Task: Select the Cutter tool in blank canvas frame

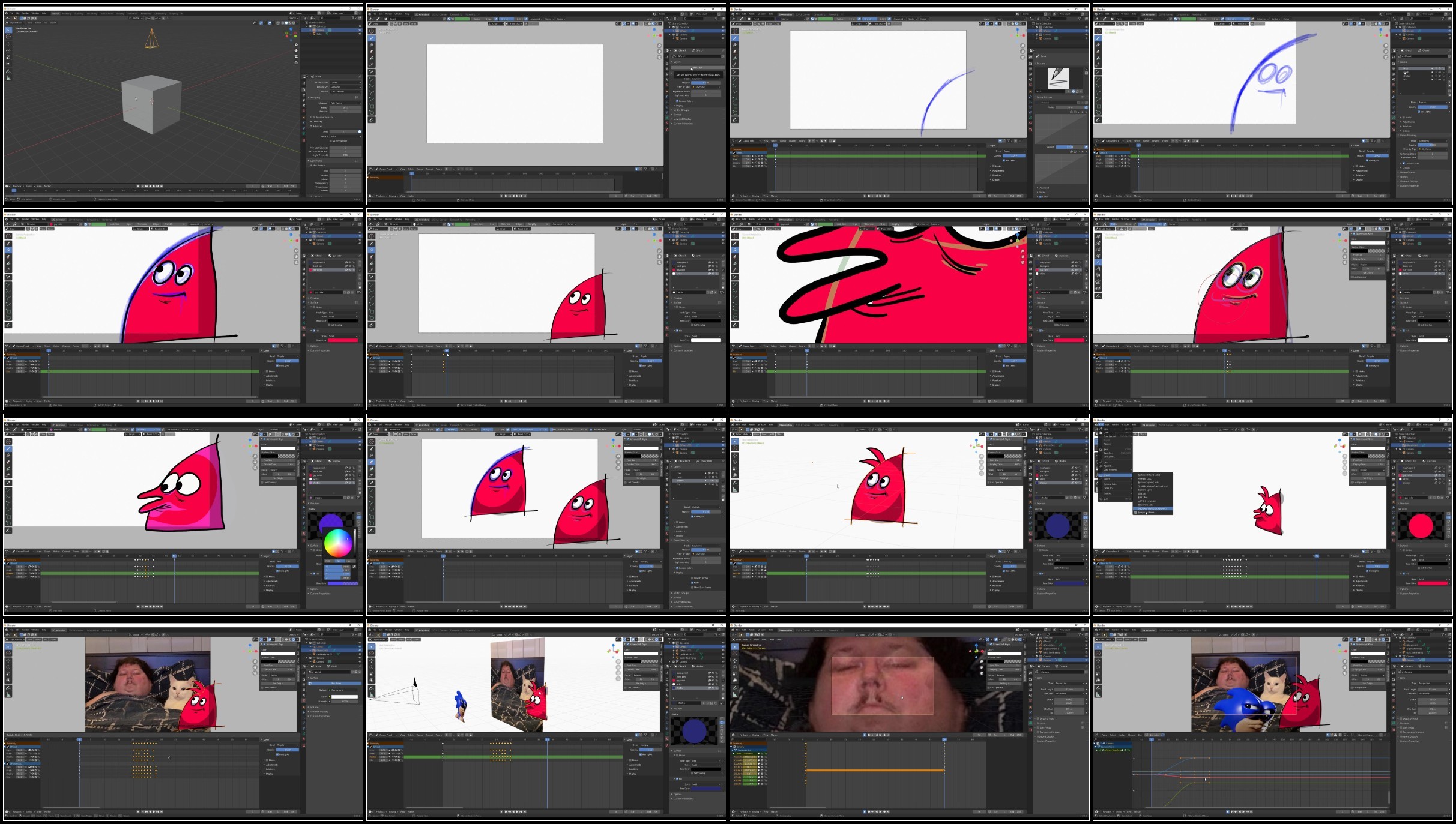Action: pyautogui.click(x=372, y=64)
